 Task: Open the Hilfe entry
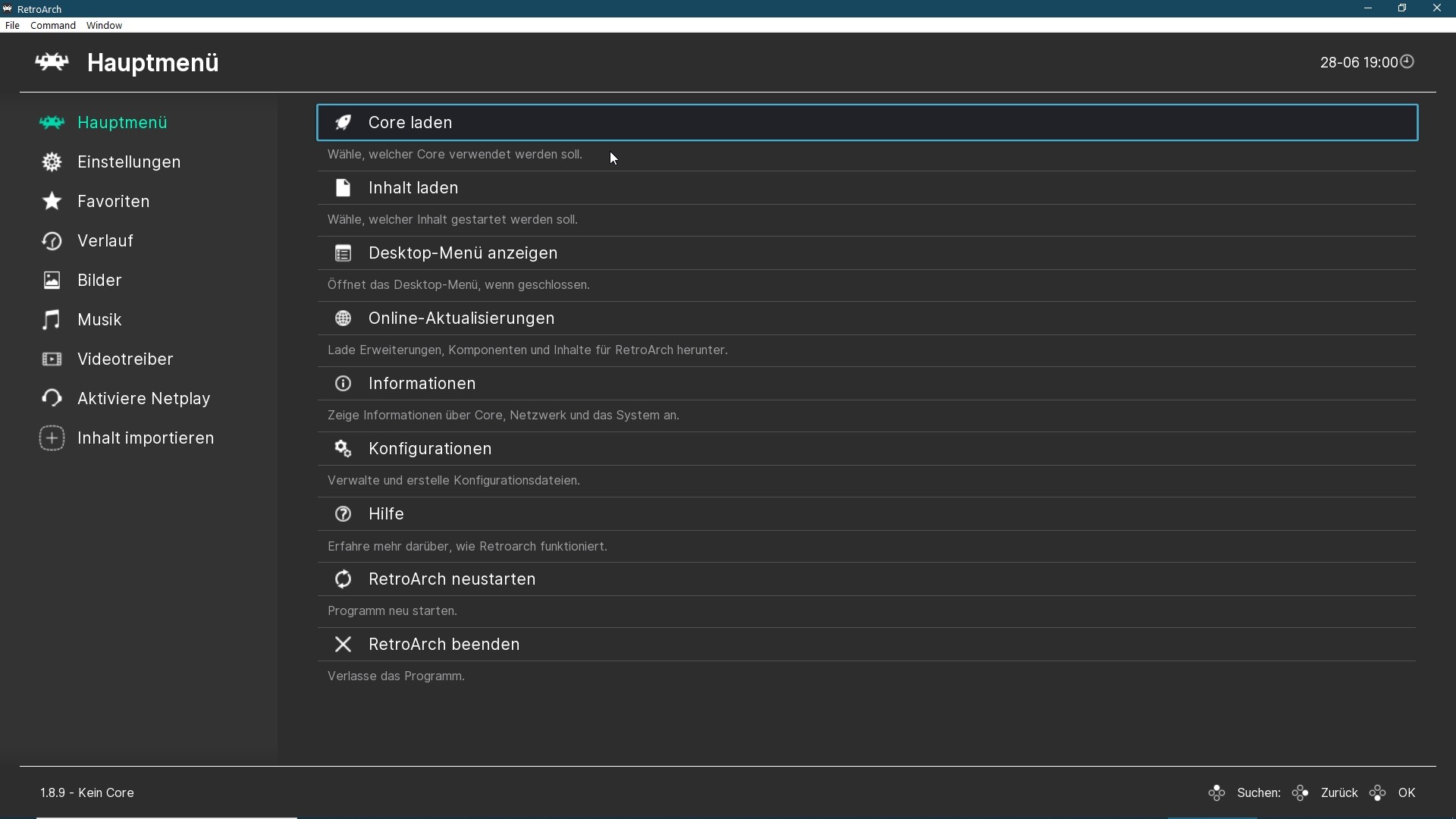868,514
